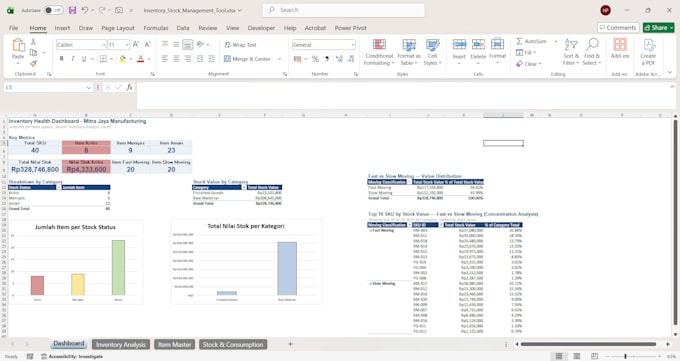Toggle bold formatting
Screen dimensions: 680x361
pyautogui.click(x=62, y=59)
